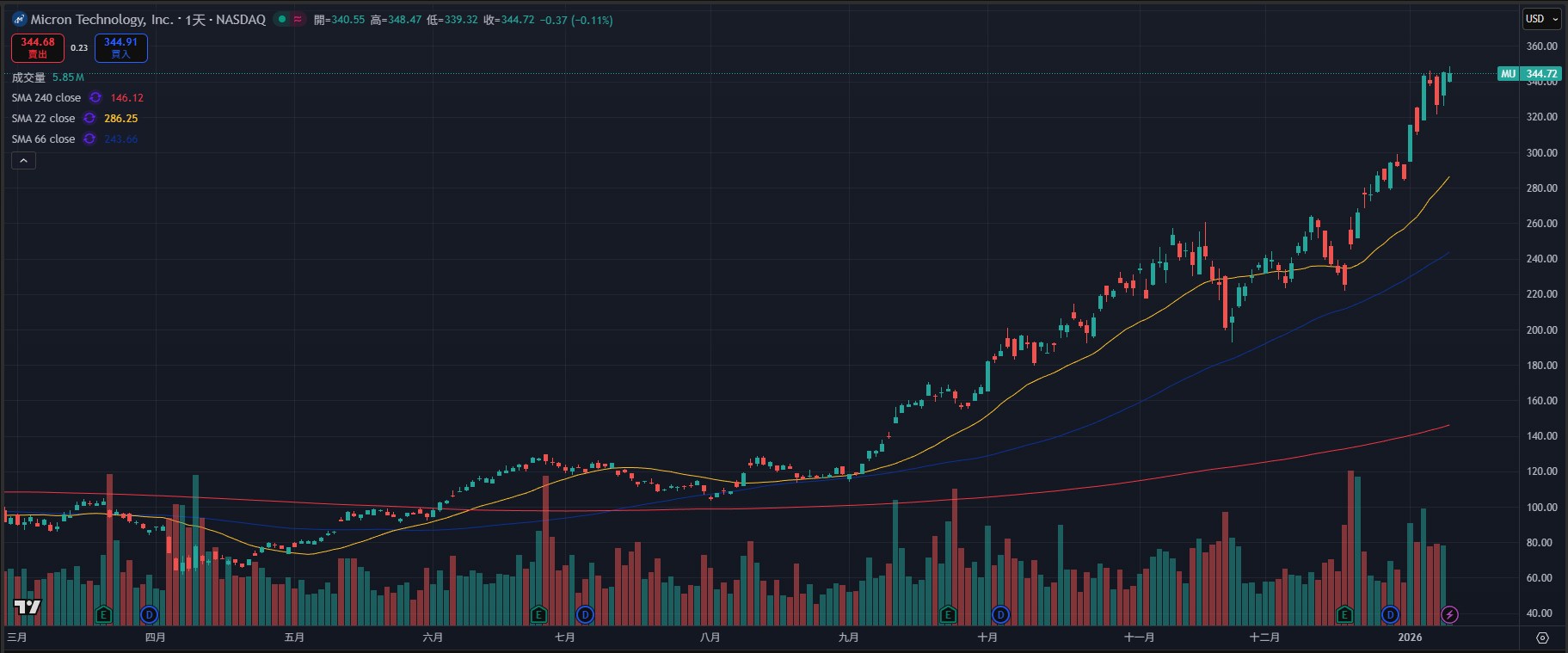The width and height of the screenshot is (1568, 653).
Task: Click the dividend D marker near 十月
Action: (1000, 614)
